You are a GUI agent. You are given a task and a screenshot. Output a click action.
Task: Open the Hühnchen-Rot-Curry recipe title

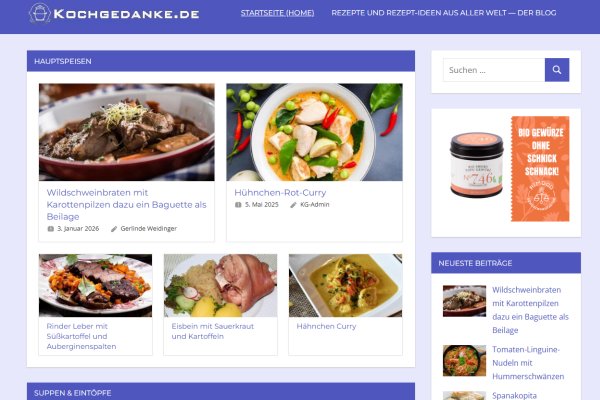(280, 193)
